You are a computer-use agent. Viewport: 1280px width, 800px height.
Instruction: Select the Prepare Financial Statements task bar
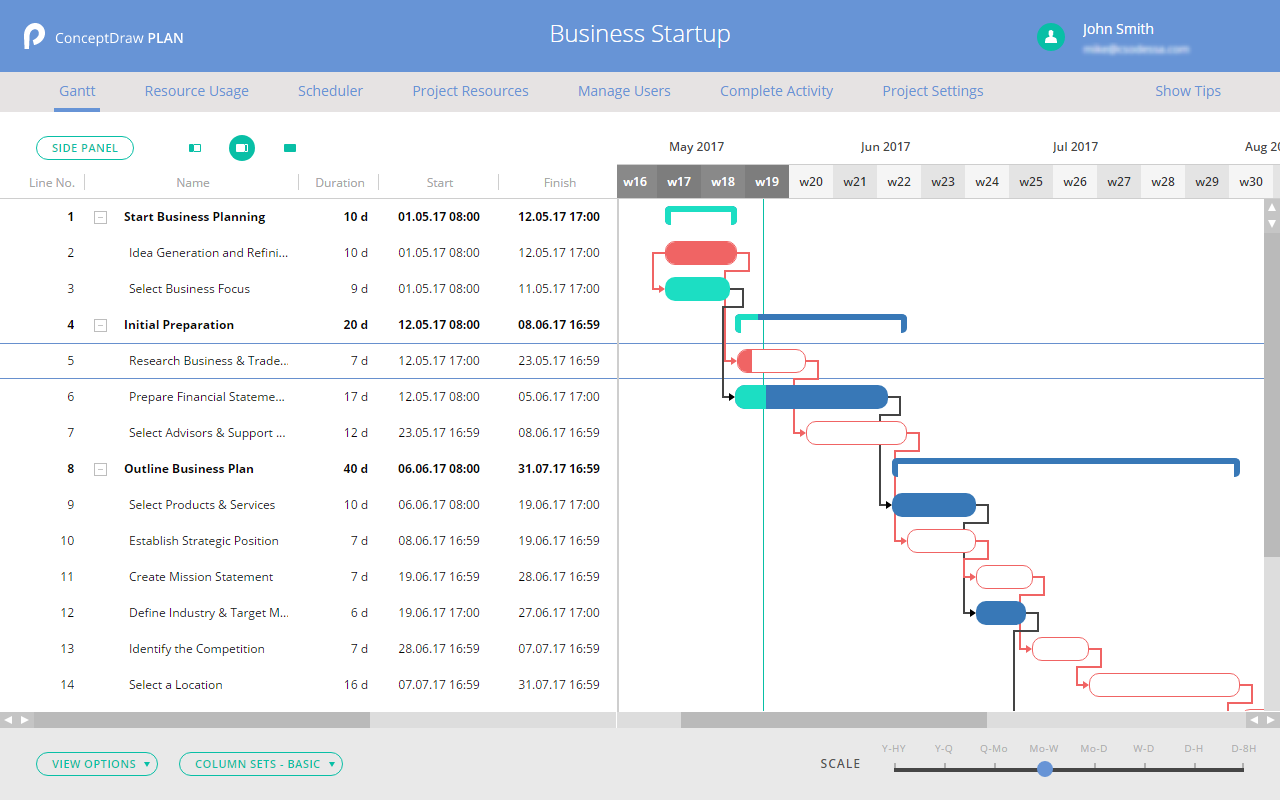(x=811, y=397)
